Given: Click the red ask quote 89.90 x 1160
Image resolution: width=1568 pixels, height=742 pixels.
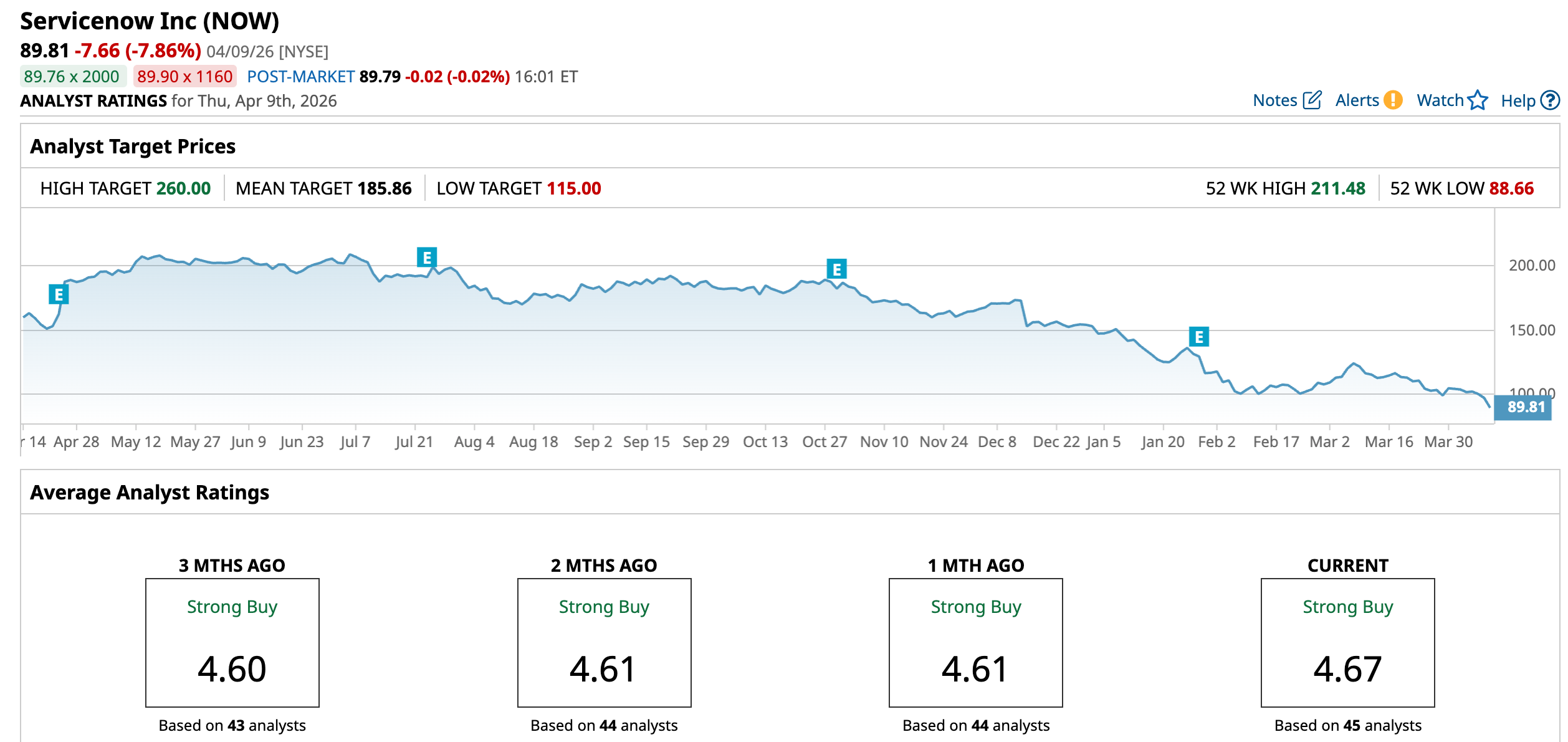Looking at the screenshot, I should pyautogui.click(x=184, y=77).
